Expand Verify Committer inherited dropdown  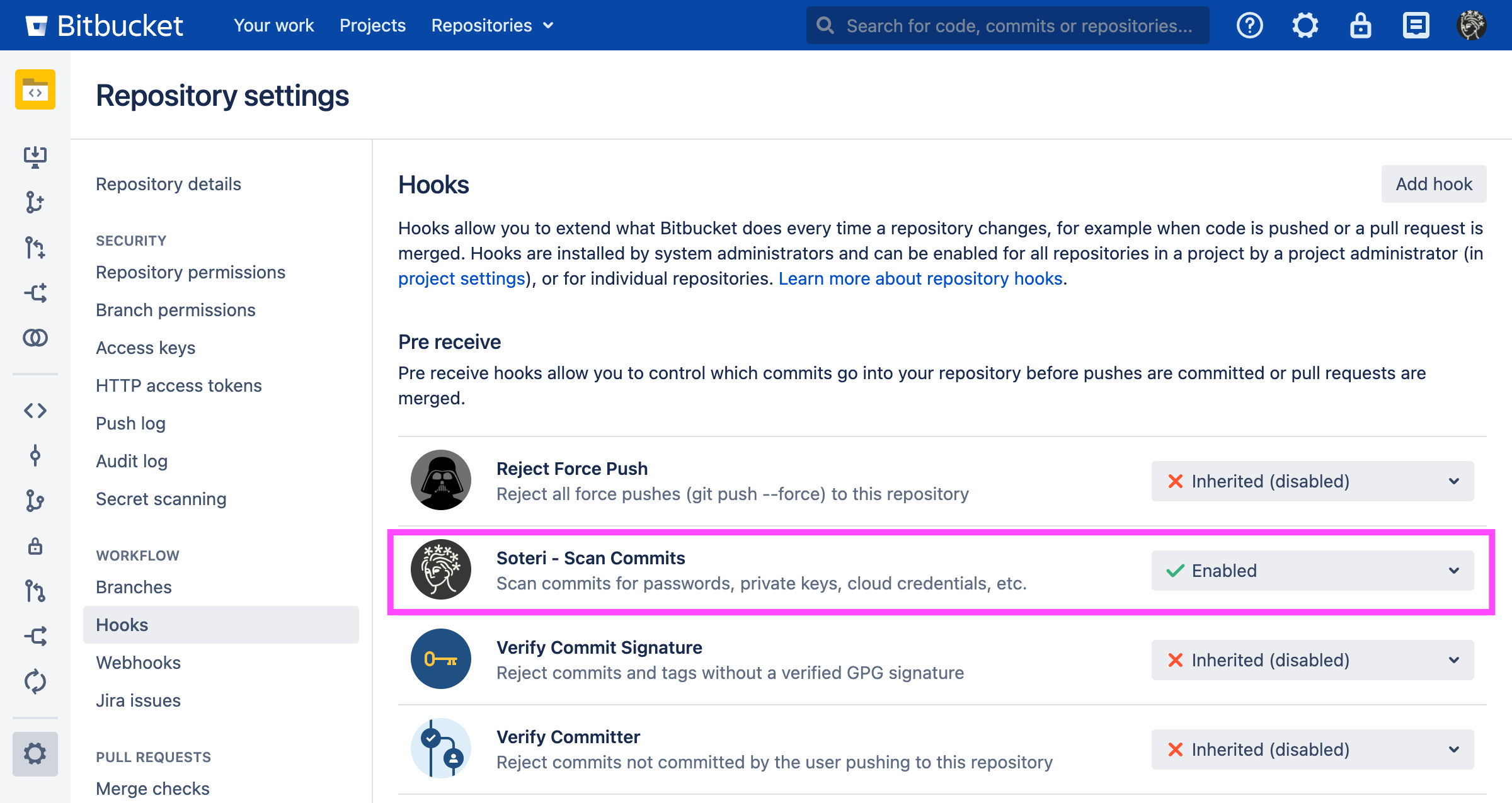[1312, 749]
